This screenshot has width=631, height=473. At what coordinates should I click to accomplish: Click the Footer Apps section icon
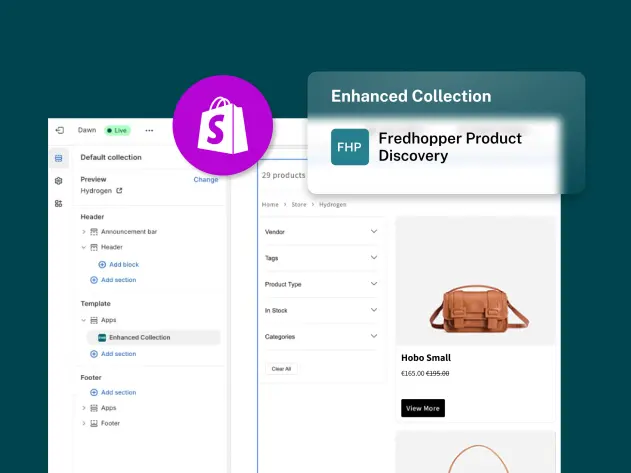[x=94, y=408]
